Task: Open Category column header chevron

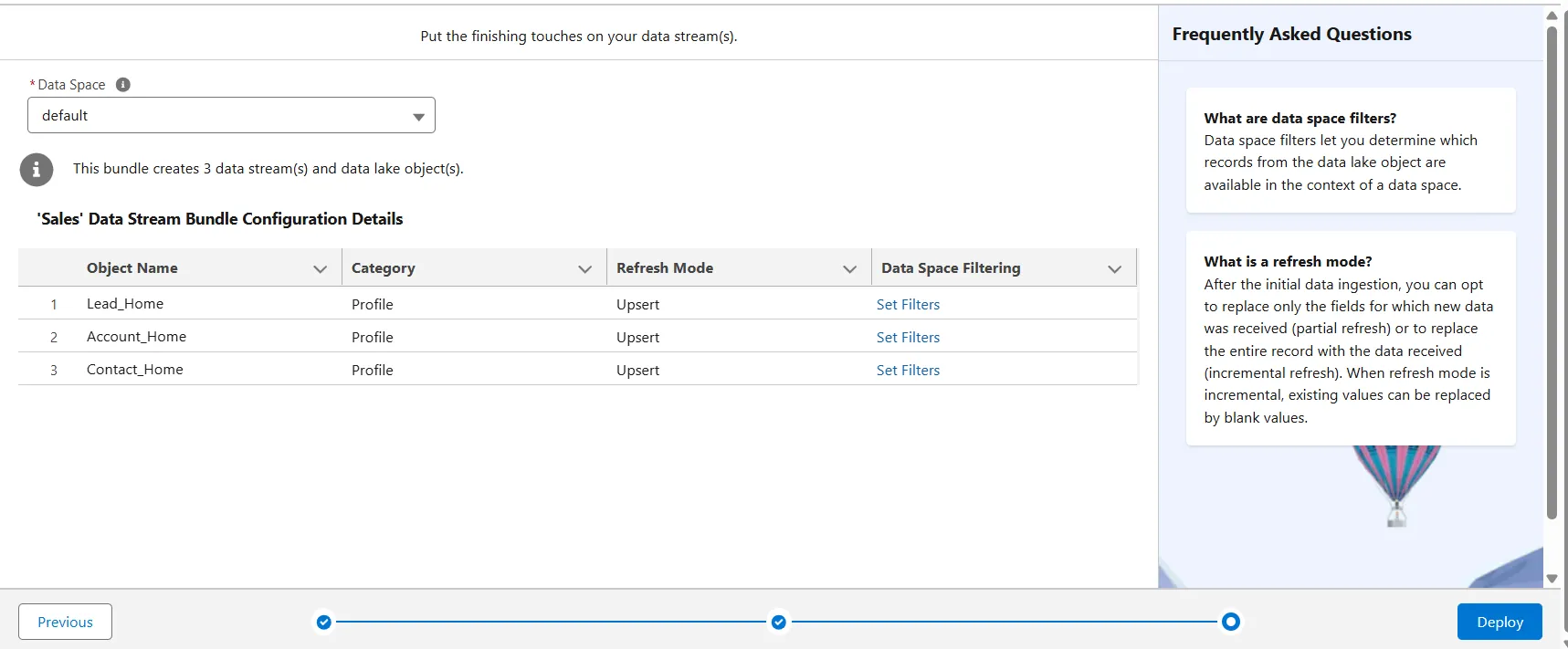Action: pos(584,268)
